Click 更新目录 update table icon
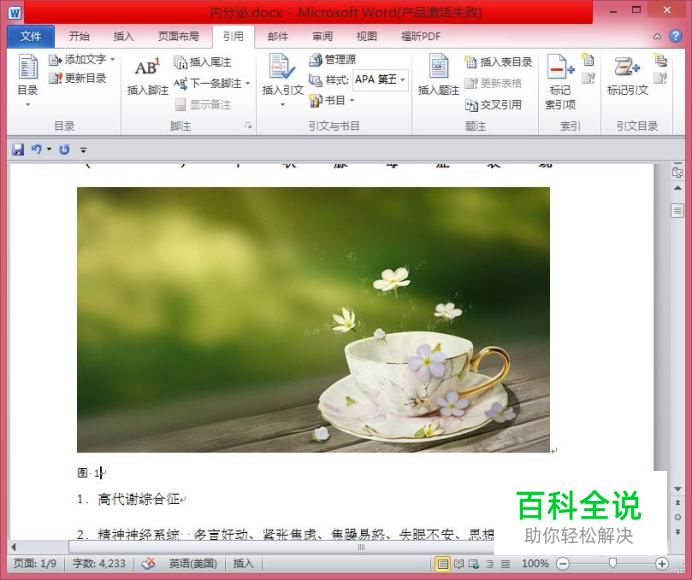The height and width of the screenshot is (580, 692). [56, 79]
